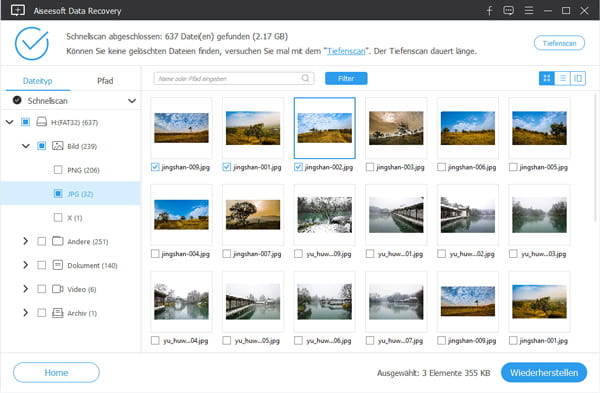This screenshot has height=393, width=600.
Task: Open the hamburger menu icon
Action: click(x=529, y=11)
